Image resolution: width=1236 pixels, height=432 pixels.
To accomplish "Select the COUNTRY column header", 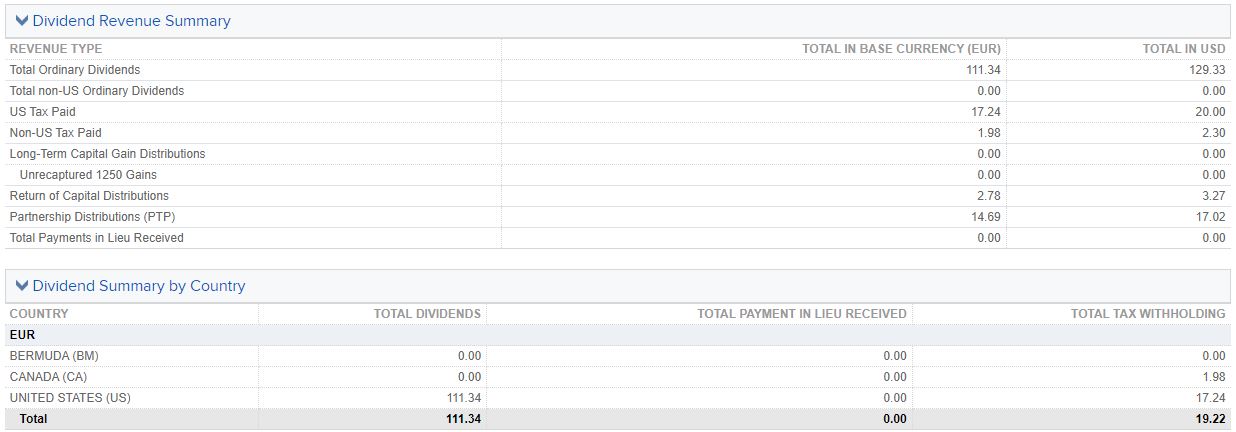I will coord(39,314).
